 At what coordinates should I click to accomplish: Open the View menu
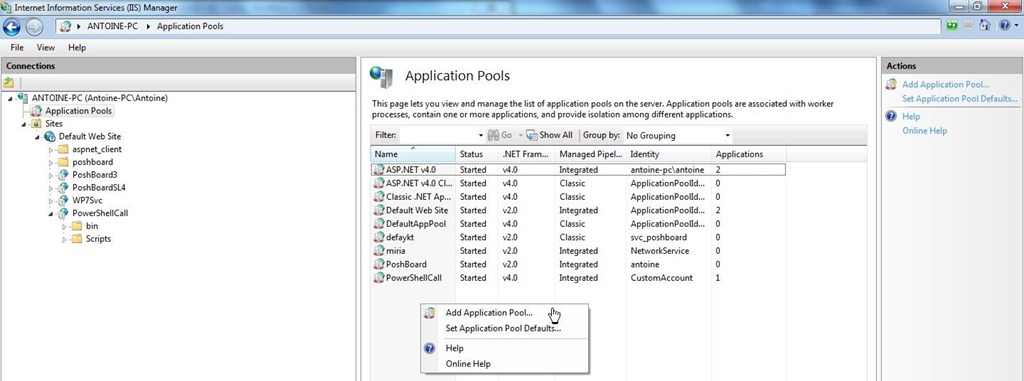point(46,48)
